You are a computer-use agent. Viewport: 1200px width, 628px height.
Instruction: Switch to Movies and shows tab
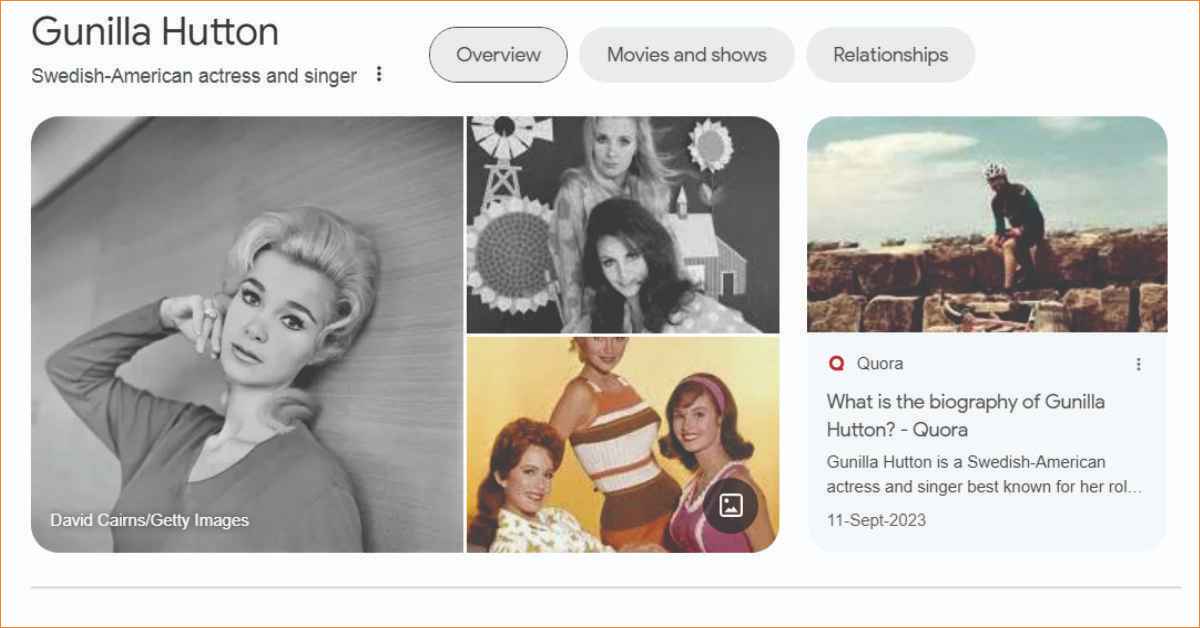pos(687,55)
